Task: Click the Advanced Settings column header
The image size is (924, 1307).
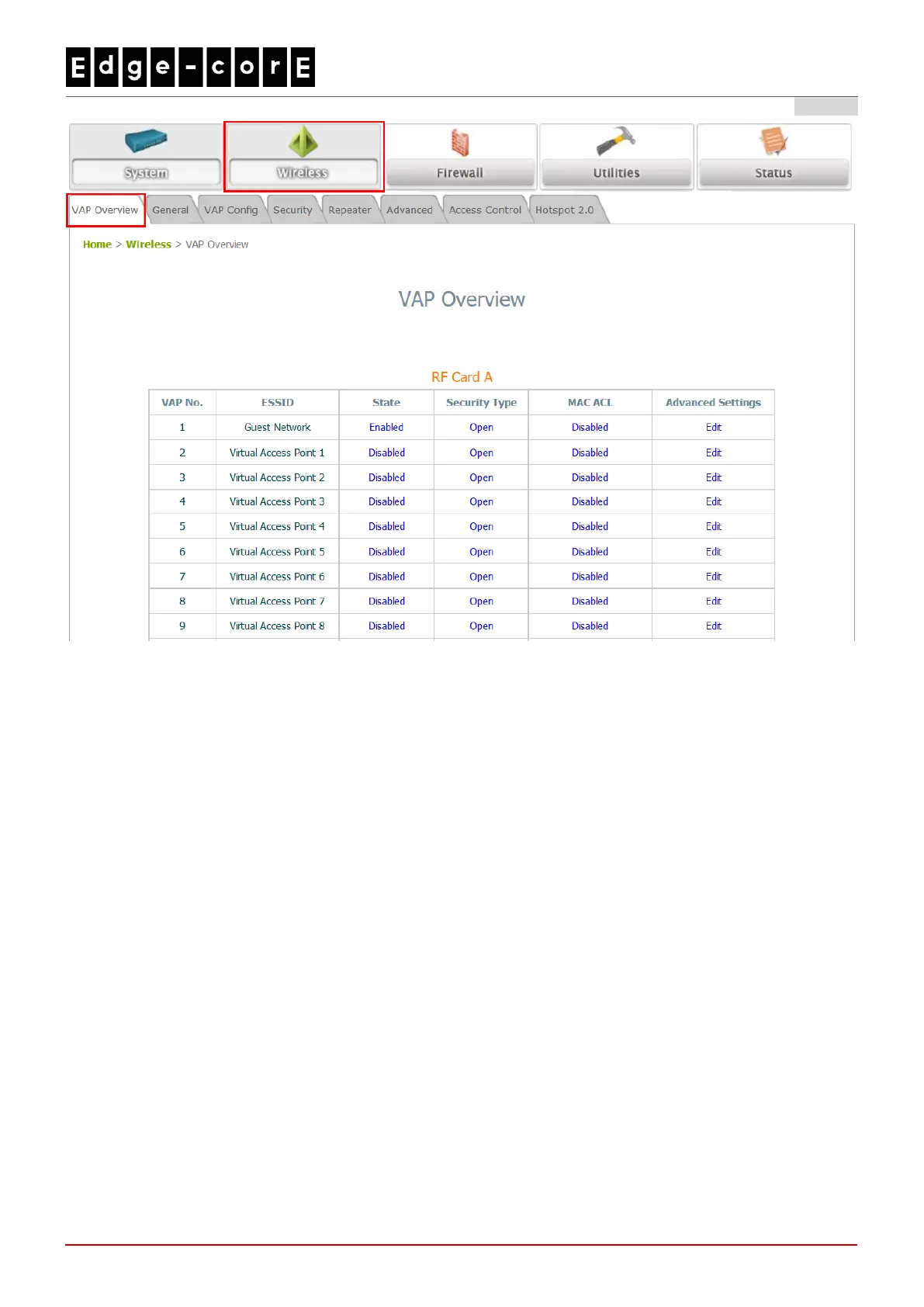Action: (x=713, y=403)
